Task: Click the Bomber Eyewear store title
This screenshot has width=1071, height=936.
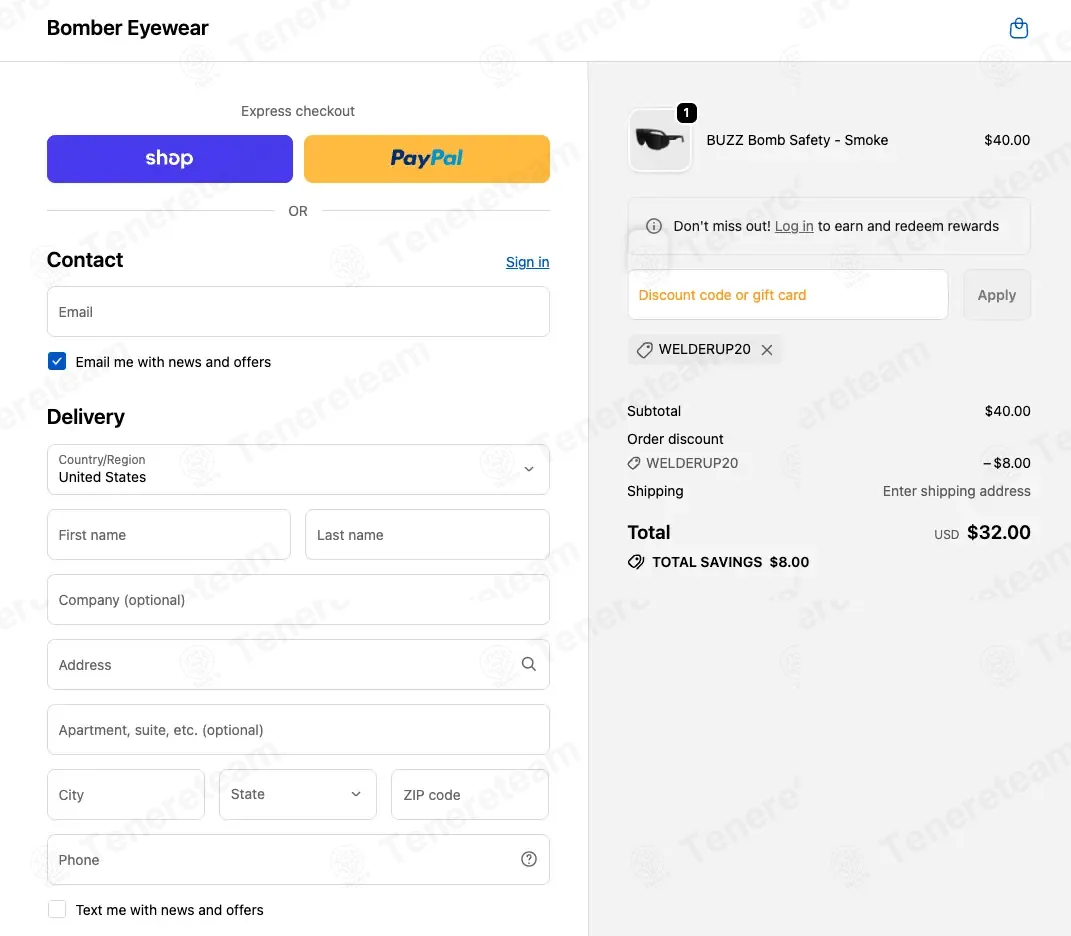Action: click(x=127, y=28)
